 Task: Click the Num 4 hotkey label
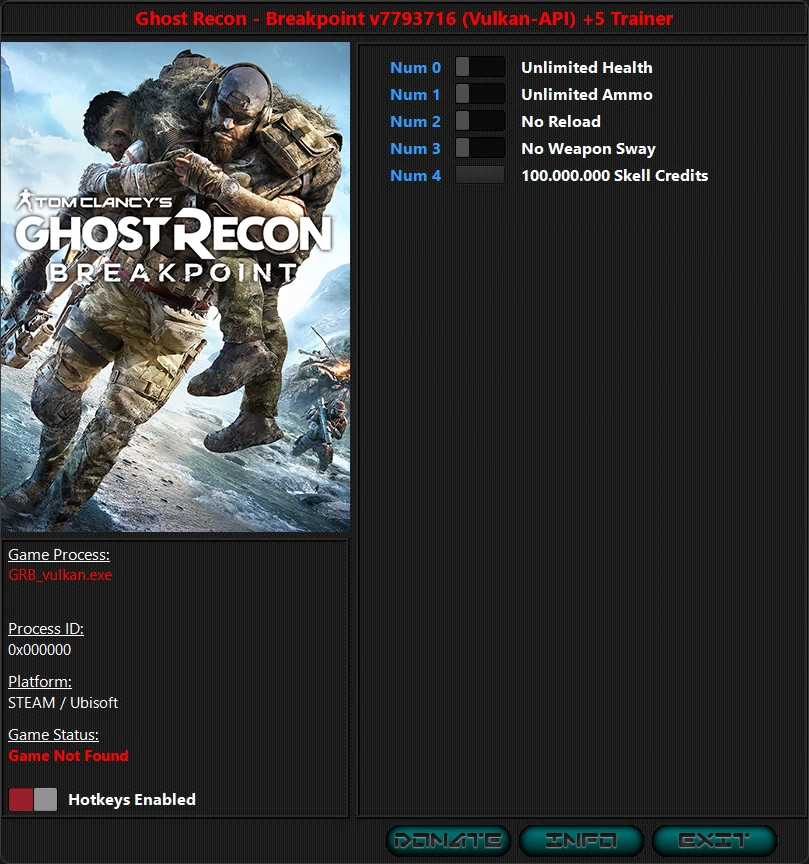pos(415,175)
